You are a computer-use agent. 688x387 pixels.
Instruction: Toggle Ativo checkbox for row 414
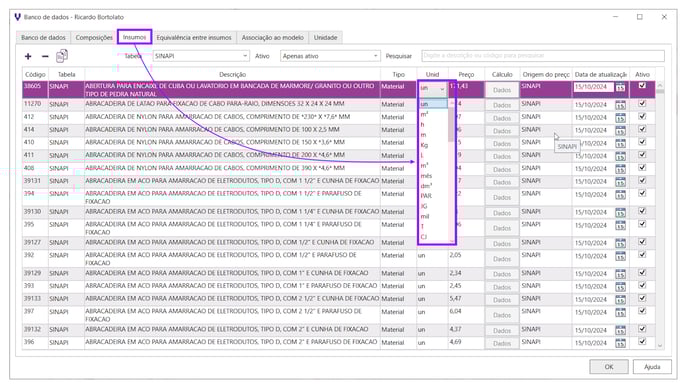coord(642,129)
